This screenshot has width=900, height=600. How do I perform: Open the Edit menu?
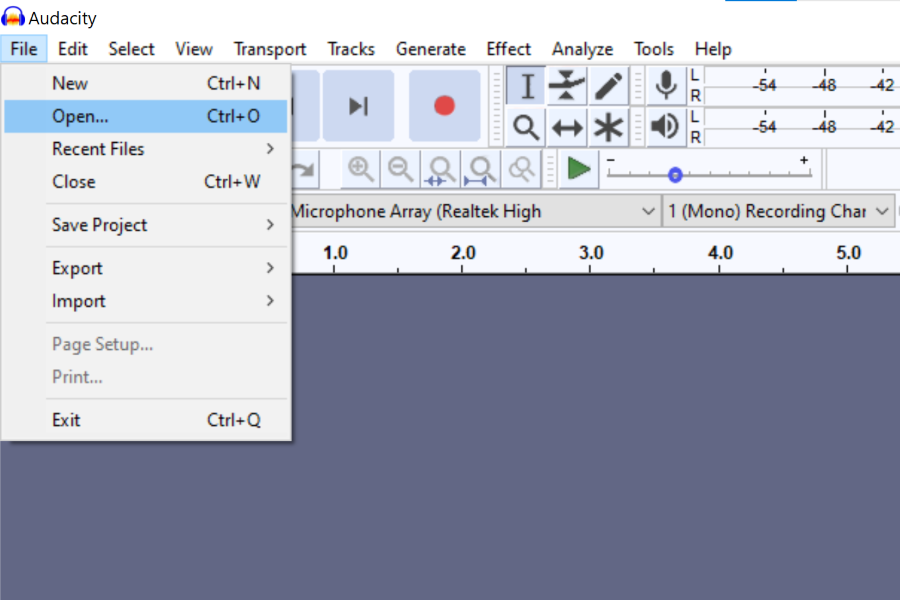tap(73, 49)
